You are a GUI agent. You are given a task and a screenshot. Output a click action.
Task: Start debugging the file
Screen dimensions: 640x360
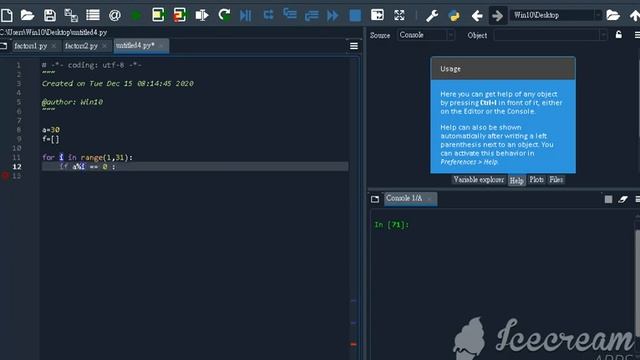tap(245, 16)
